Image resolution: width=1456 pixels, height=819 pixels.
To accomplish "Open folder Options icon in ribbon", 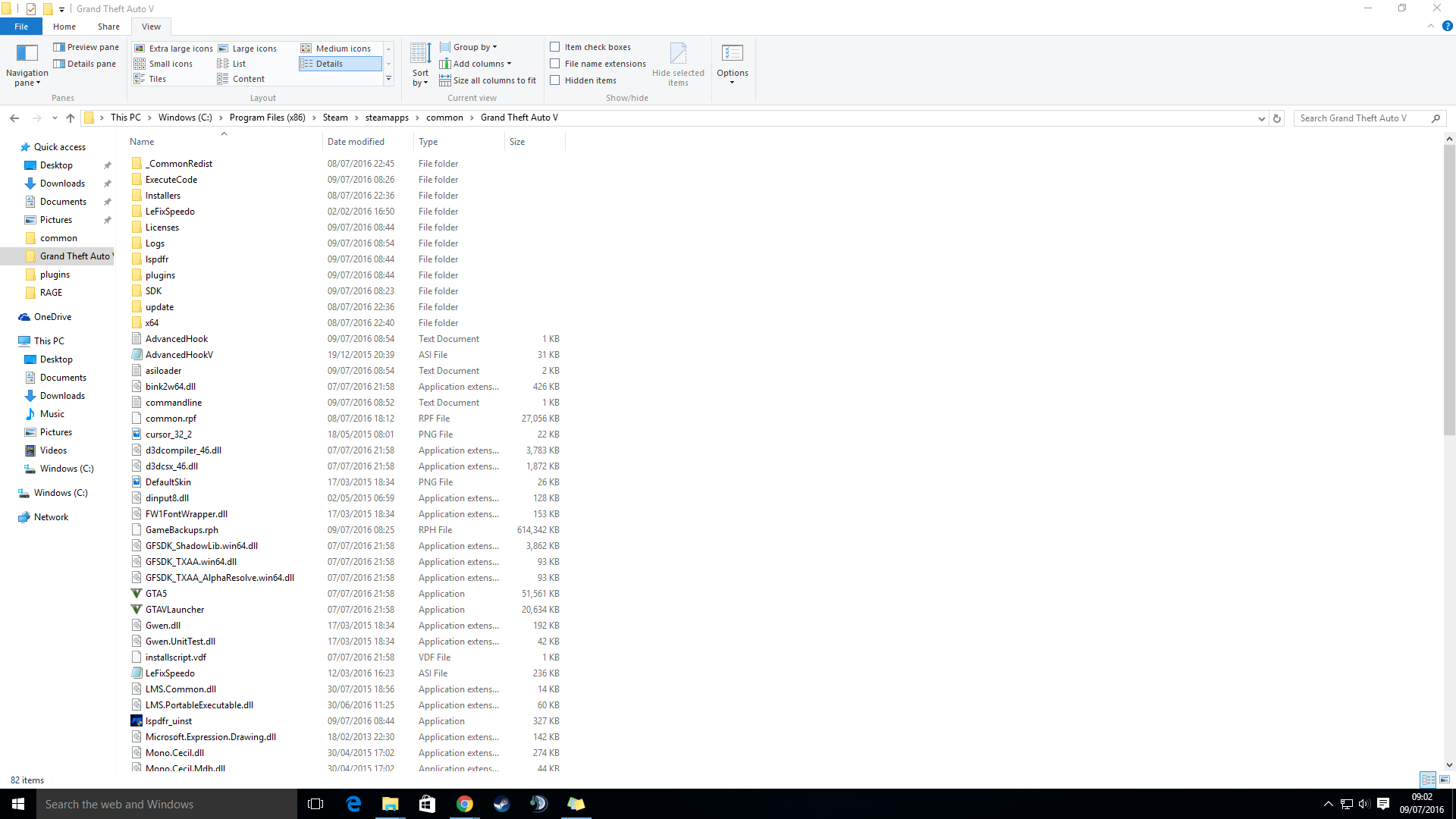I will (732, 54).
